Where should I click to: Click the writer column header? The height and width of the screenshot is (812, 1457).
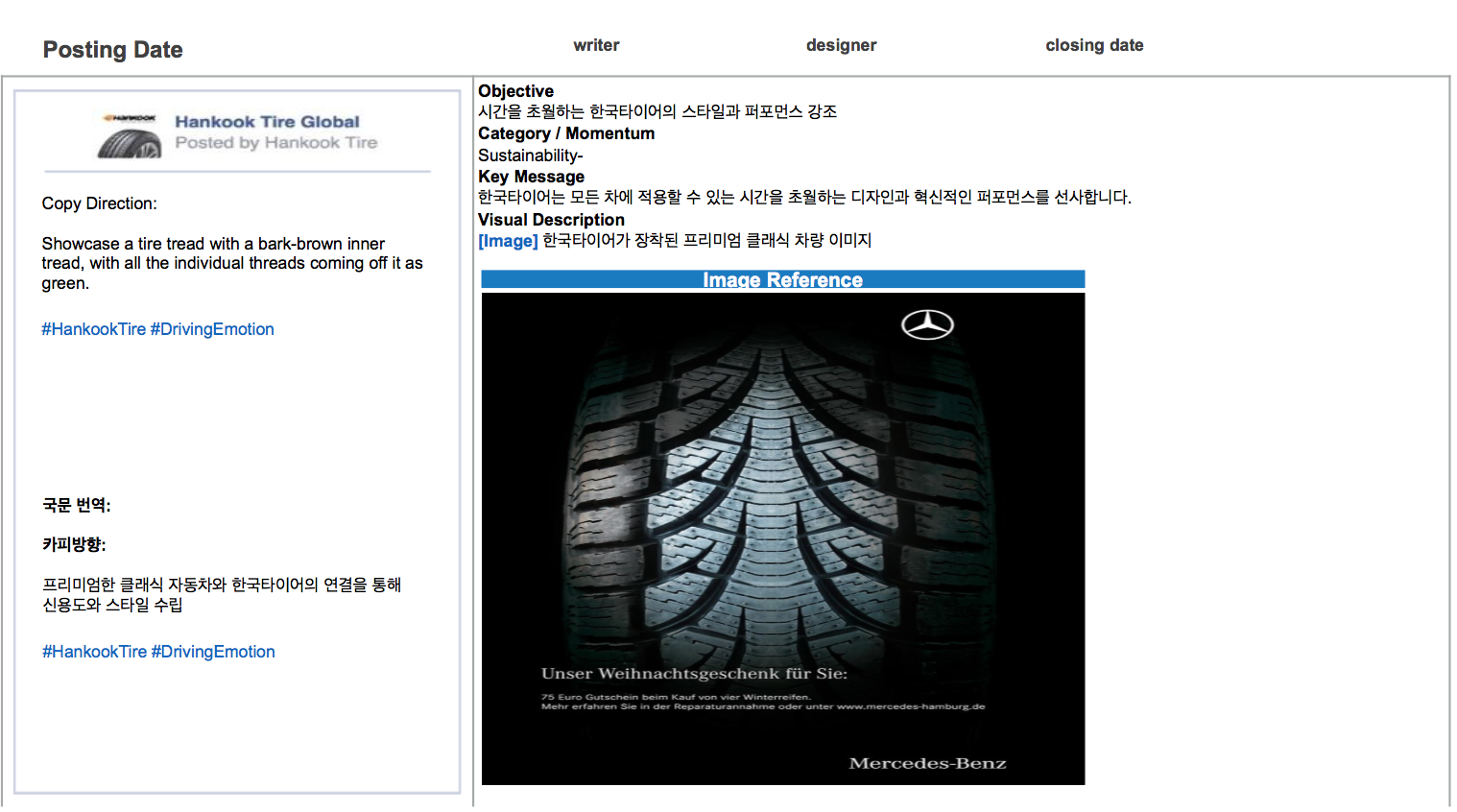tap(596, 45)
